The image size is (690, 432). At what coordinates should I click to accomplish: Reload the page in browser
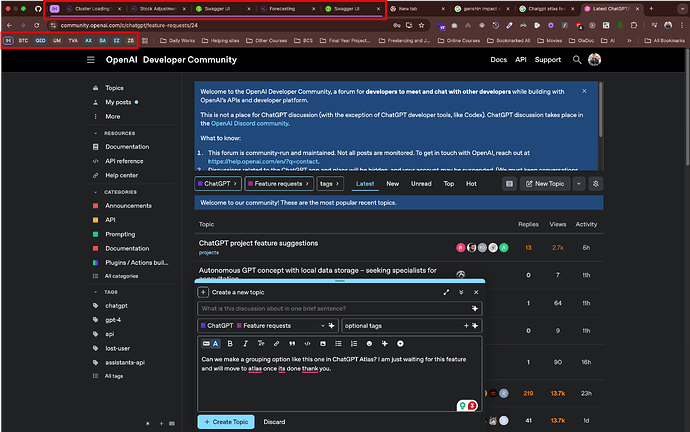[x=37, y=26]
